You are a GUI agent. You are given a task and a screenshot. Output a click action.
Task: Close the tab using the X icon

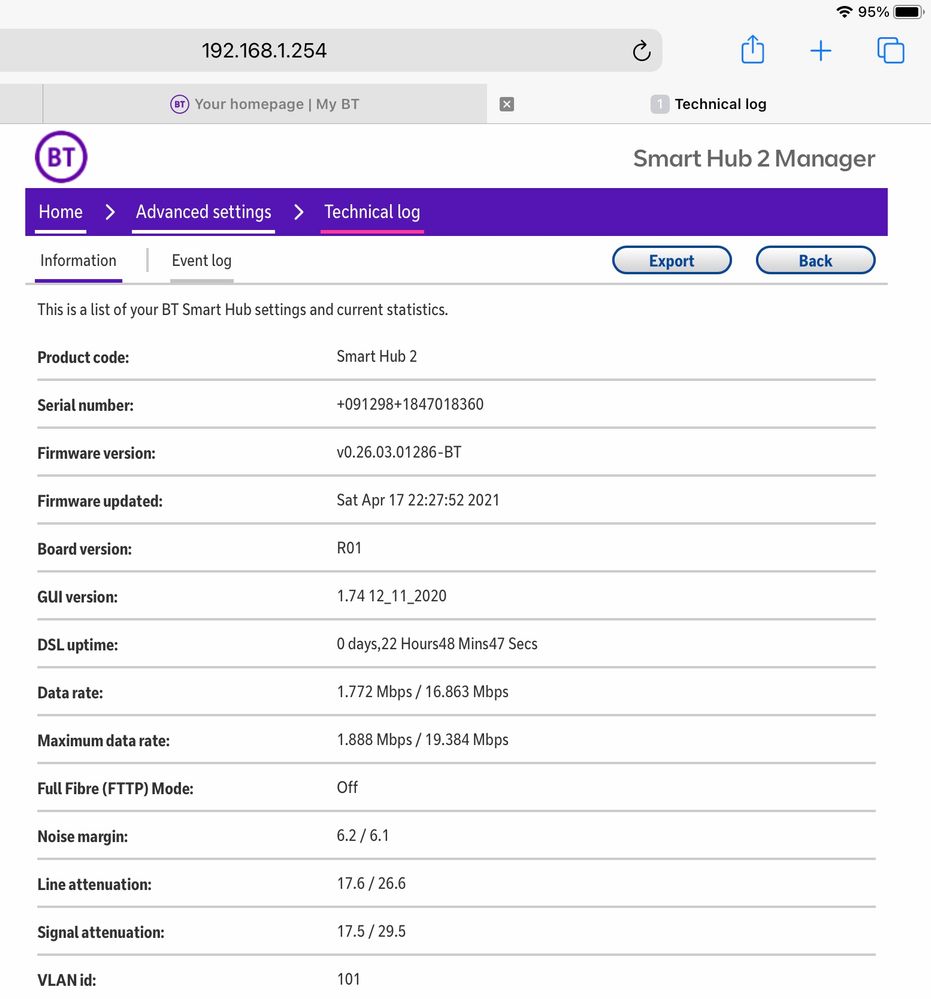[x=507, y=104]
